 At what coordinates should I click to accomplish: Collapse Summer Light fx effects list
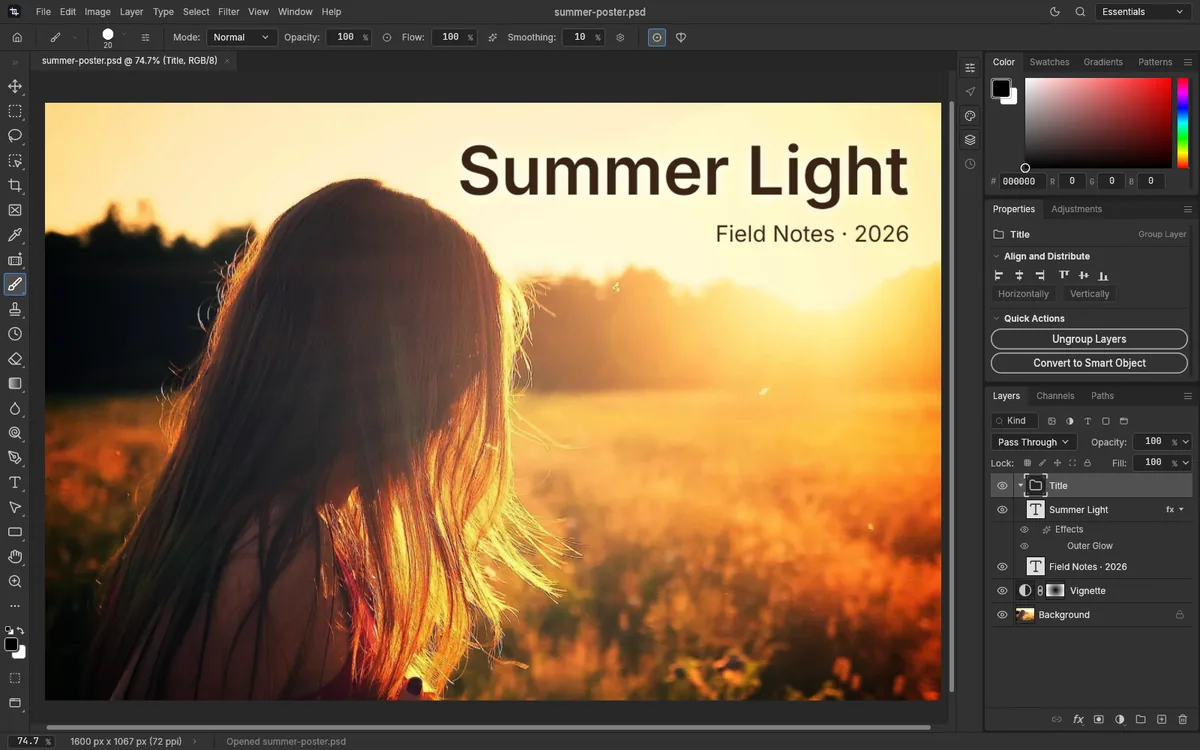[1181, 510]
